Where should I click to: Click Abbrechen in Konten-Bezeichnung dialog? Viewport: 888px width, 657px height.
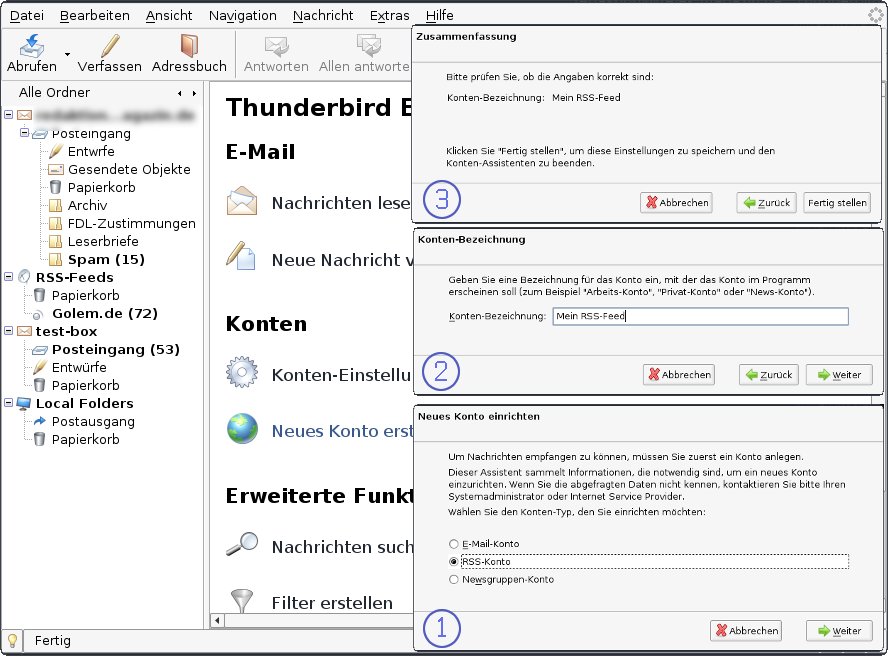pyautogui.click(x=678, y=374)
